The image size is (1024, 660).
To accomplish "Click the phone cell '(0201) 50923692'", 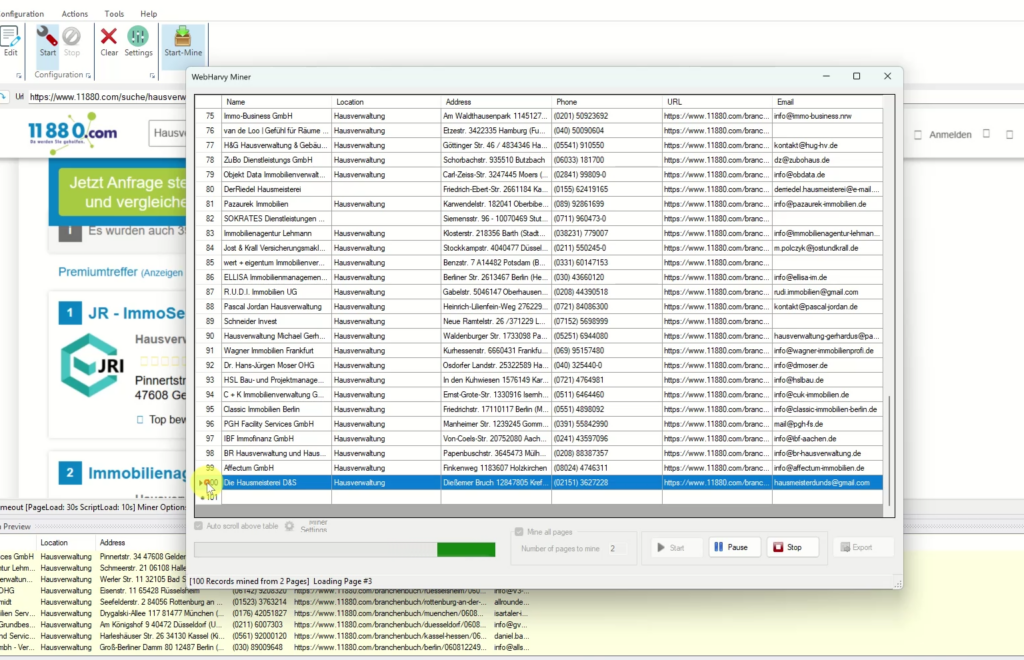I will (607, 116).
